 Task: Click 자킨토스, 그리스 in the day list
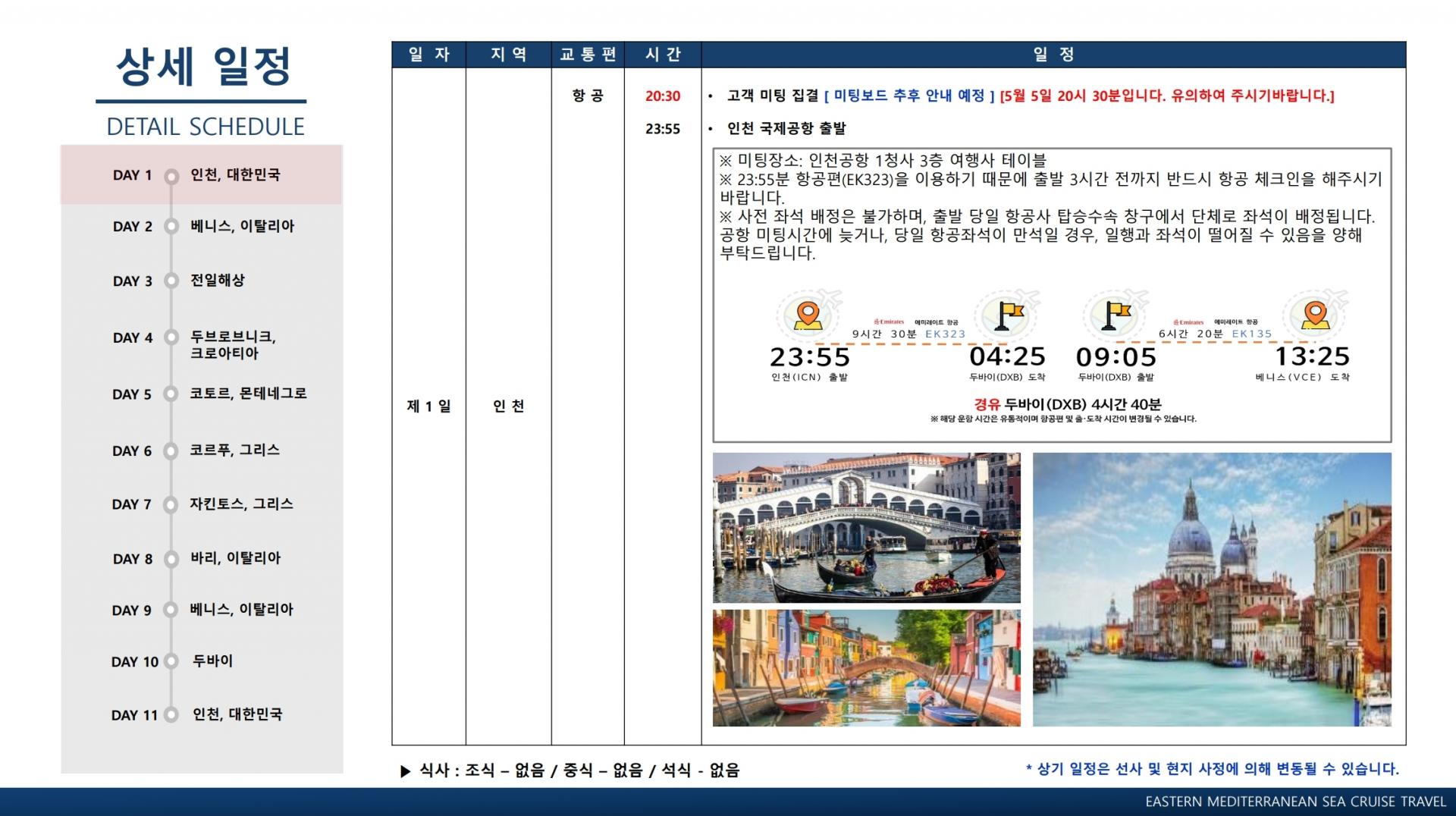click(241, 504)
